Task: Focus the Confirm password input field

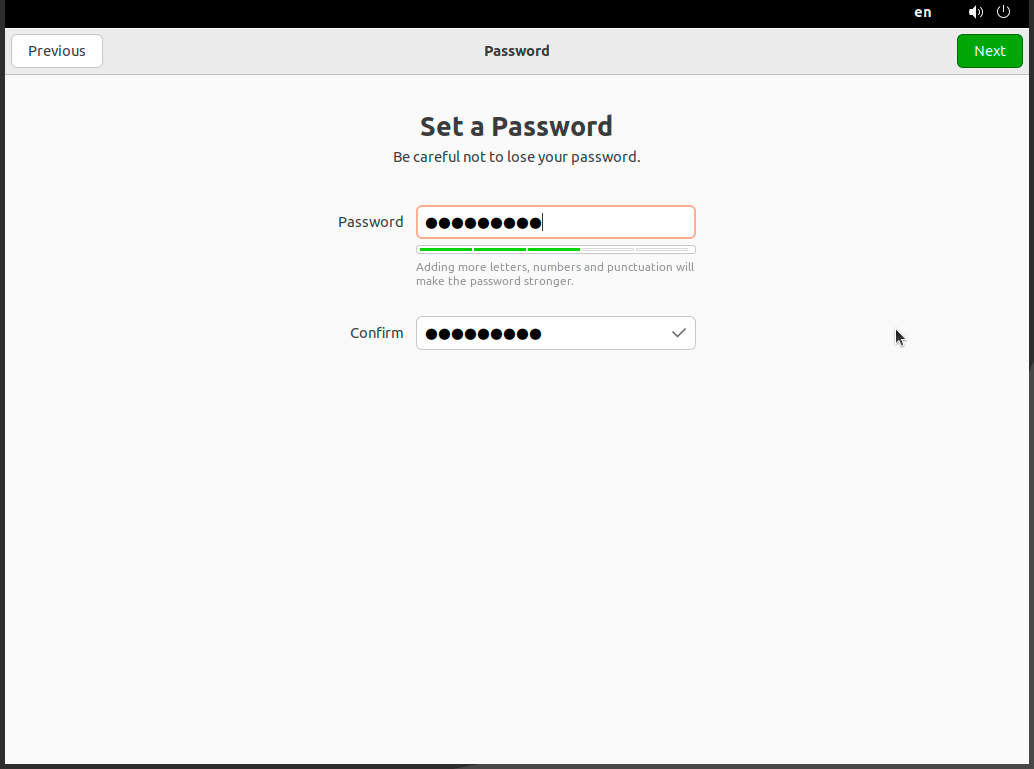Action: click(555, 333)
